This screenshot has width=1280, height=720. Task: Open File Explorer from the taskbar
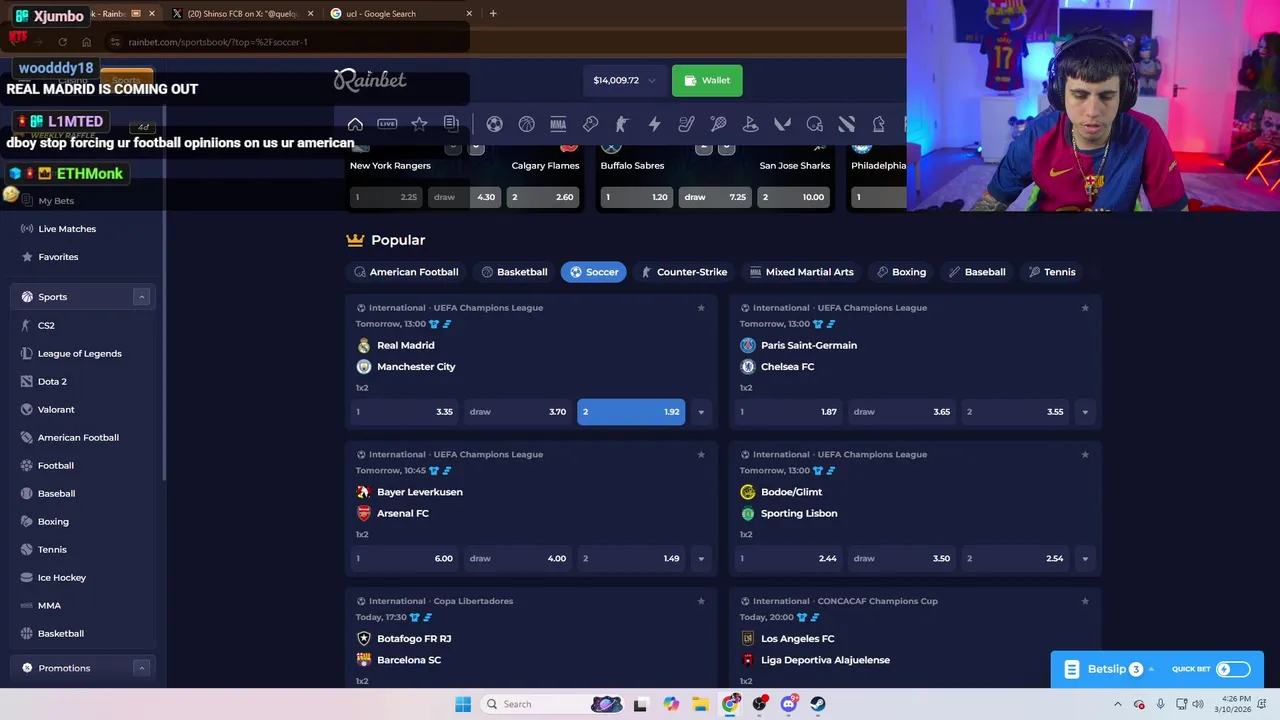pos(700,704)
